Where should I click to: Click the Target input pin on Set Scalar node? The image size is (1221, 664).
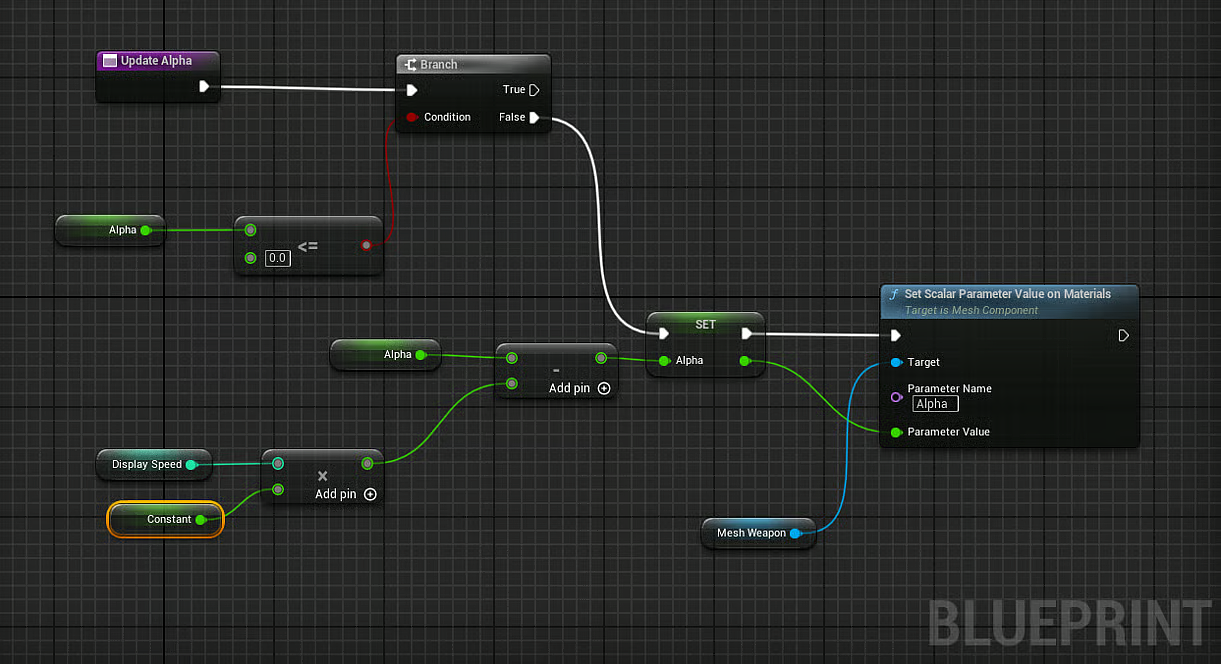click(896, 362)
